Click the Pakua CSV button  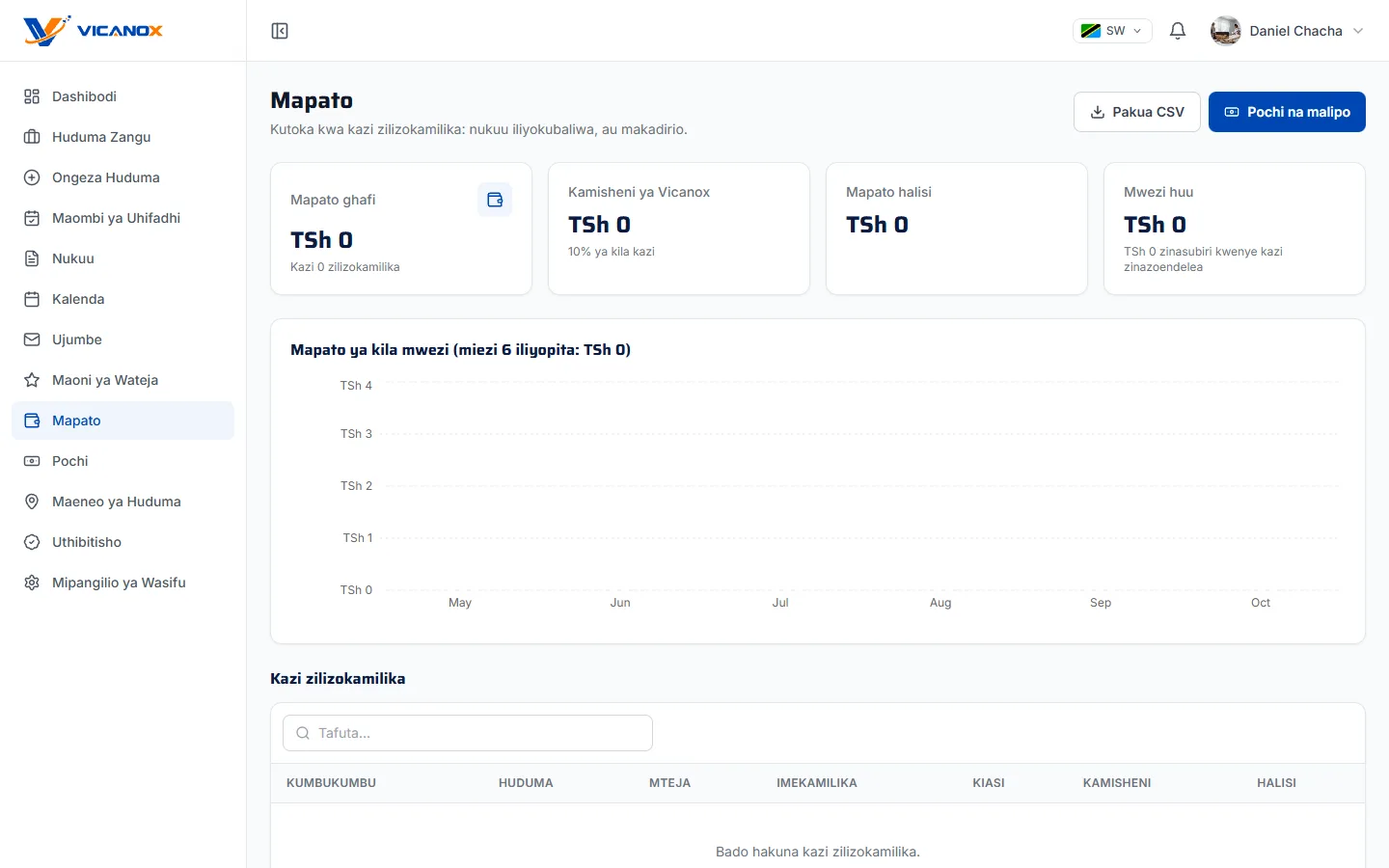pyautogui.click(x=1137, y=112)
